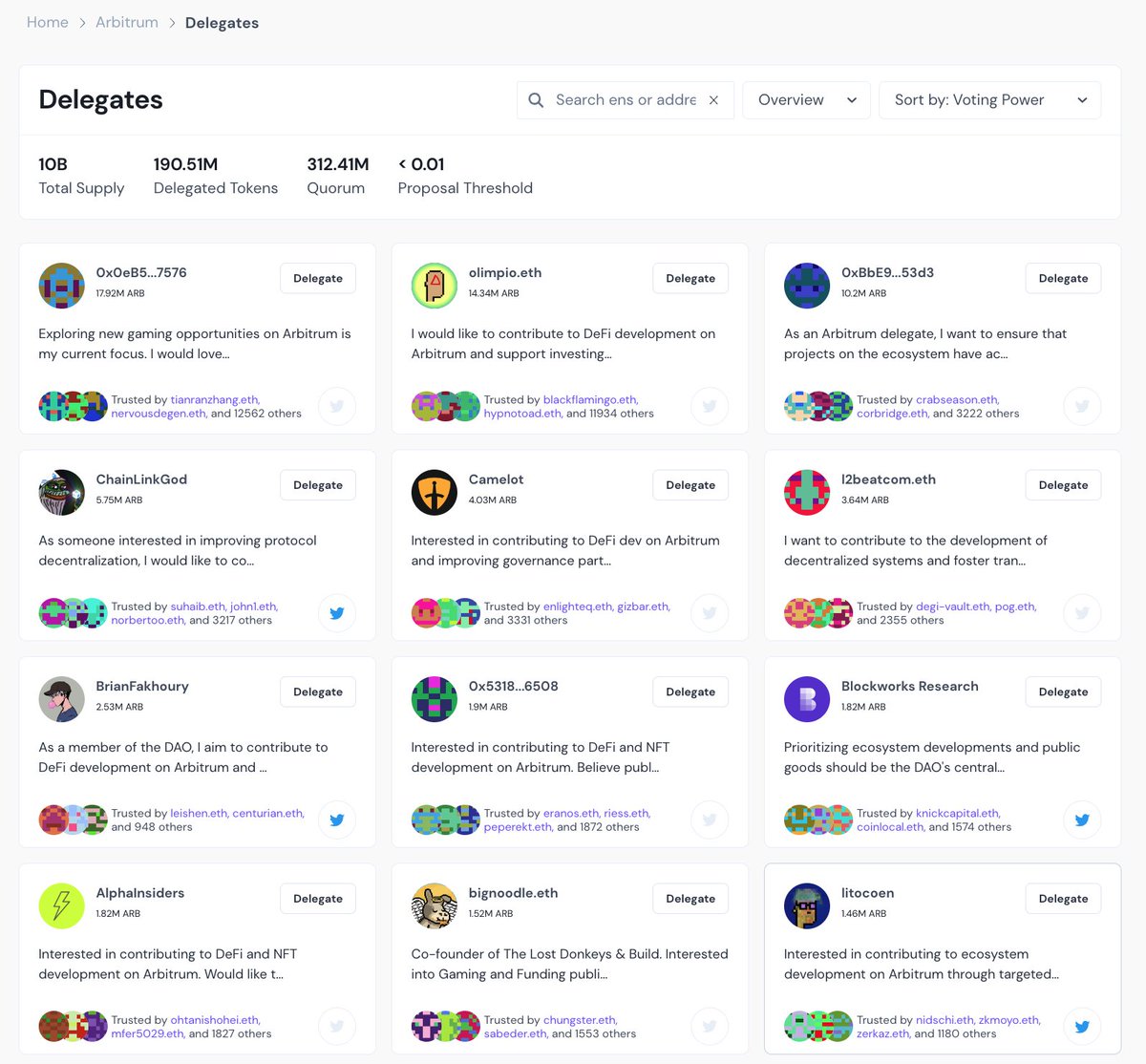1146x1064 pixels.
Task: Open peperekt.eth link
Action: coord(518,827)
